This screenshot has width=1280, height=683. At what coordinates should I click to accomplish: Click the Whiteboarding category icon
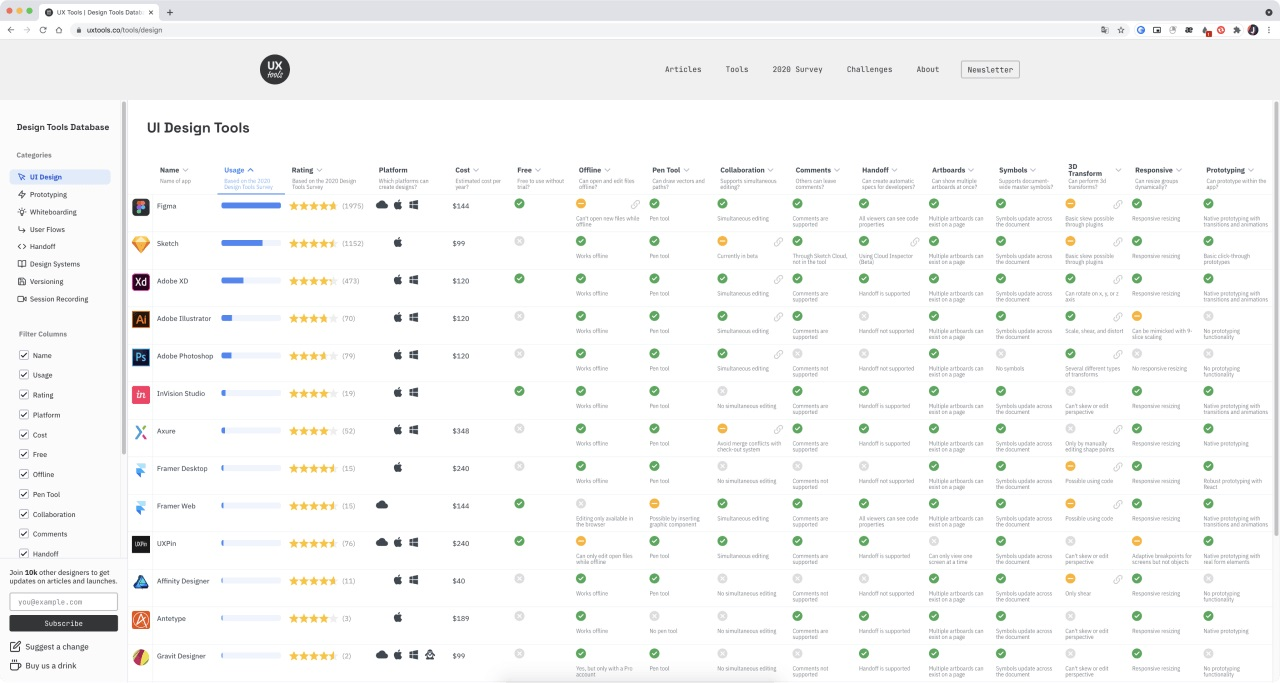click(22, 212)
